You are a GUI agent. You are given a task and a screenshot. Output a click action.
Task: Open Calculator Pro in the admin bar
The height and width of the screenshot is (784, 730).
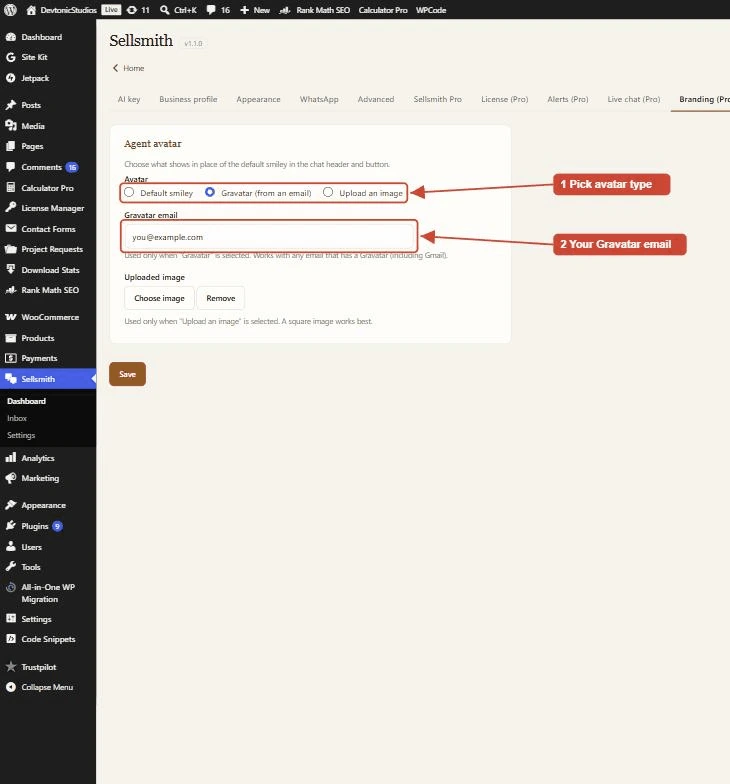[383, 10]
